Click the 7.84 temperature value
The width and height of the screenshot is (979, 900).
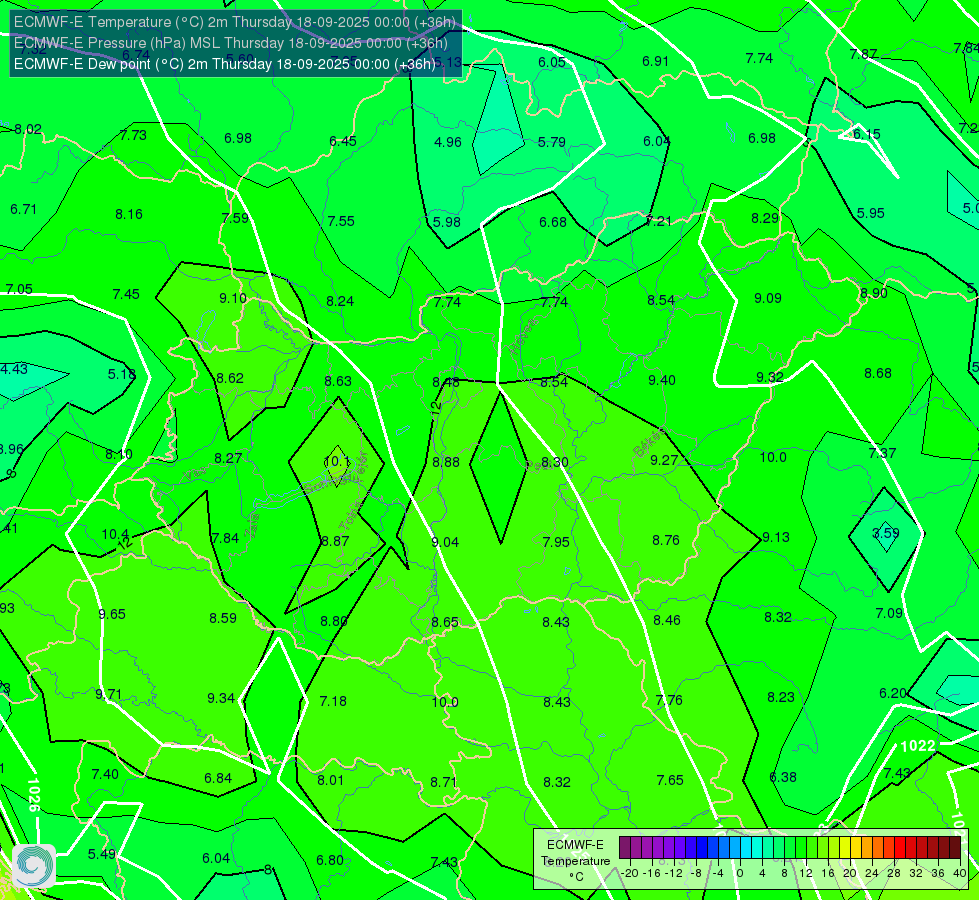coord(225,538)
